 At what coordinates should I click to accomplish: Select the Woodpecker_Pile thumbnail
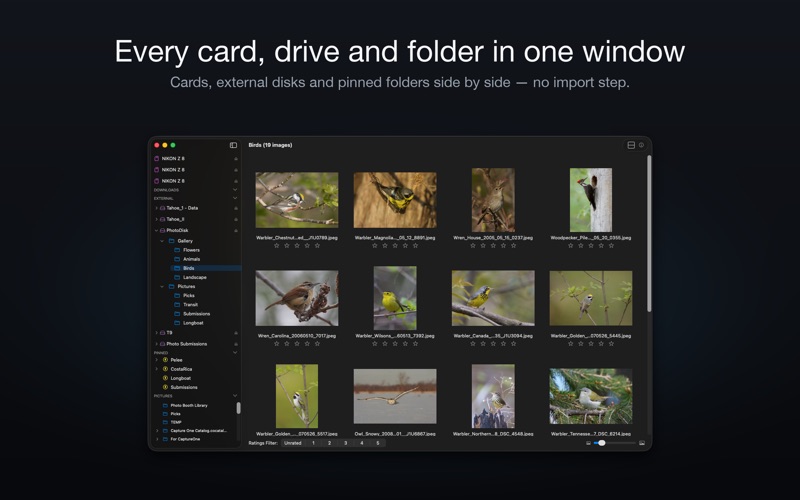pos(591,200)
